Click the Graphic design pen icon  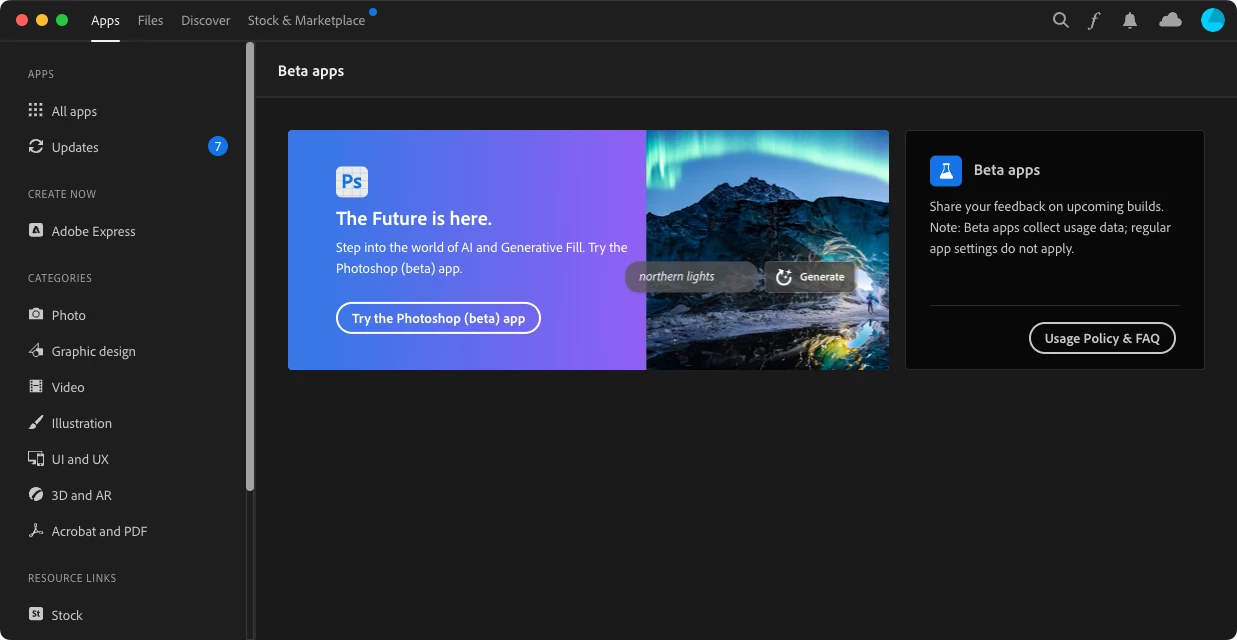click(x=36, y=350)
